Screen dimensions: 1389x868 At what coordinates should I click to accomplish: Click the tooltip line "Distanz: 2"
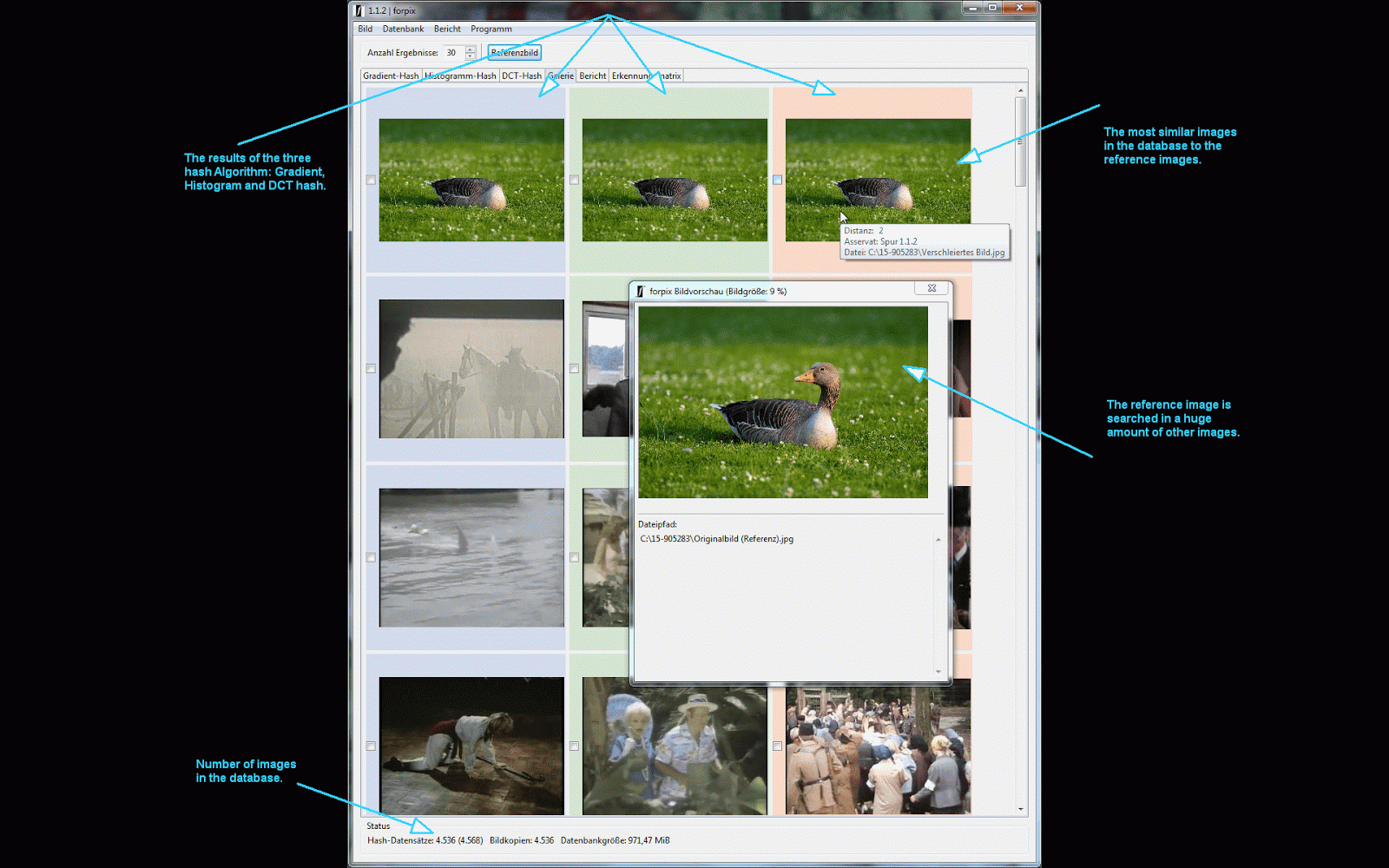pyautogui.click(x=864, y=231)
